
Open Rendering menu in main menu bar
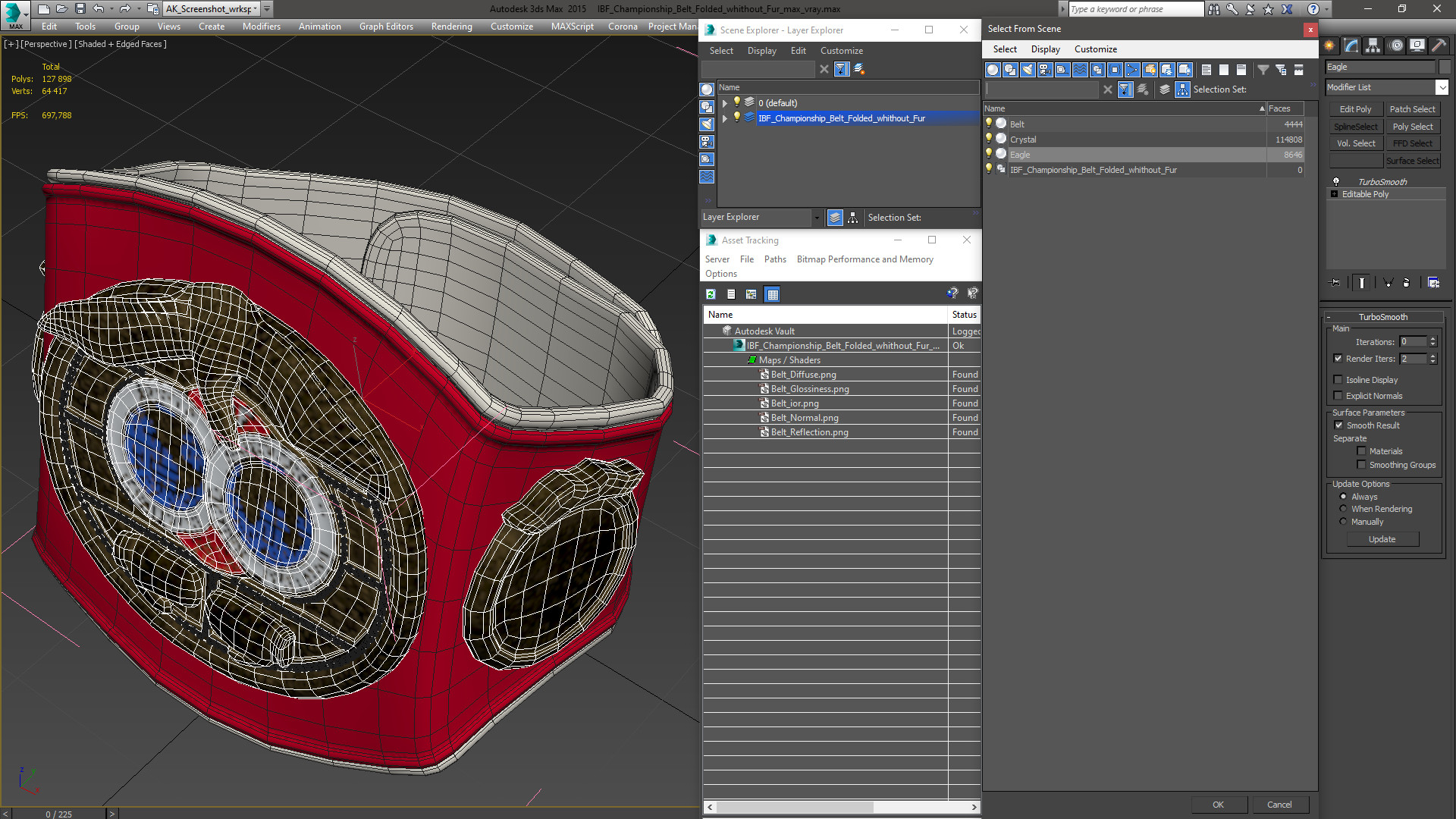[451, 27]
